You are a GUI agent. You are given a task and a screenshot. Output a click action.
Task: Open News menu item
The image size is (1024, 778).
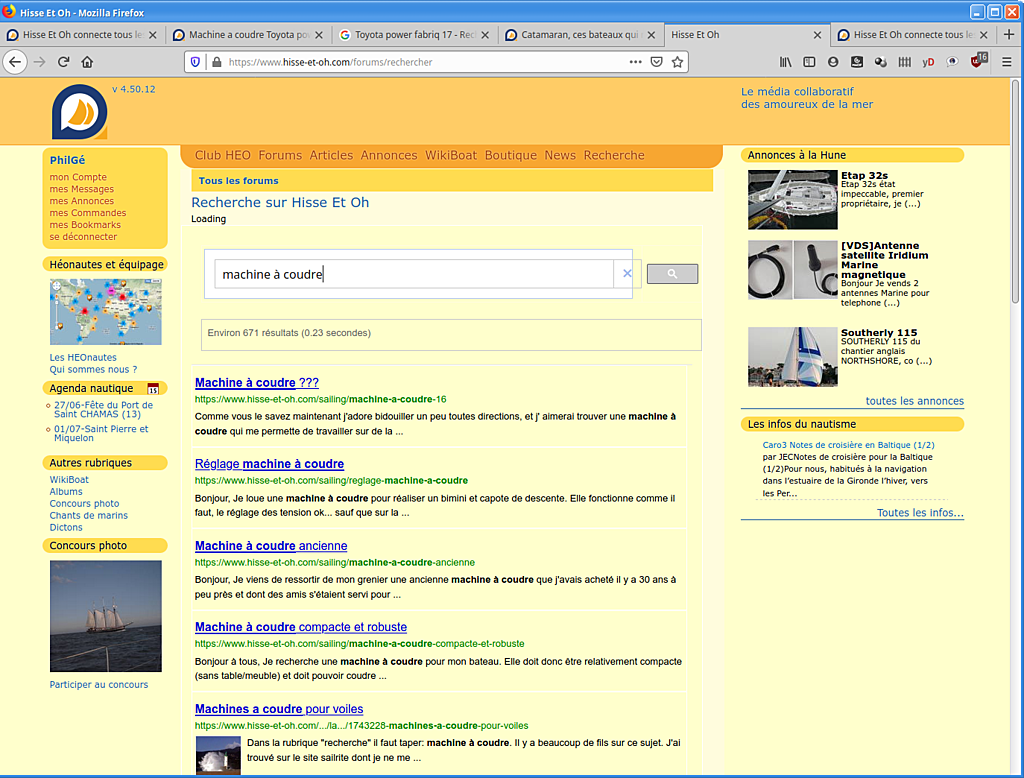point(560,155)
